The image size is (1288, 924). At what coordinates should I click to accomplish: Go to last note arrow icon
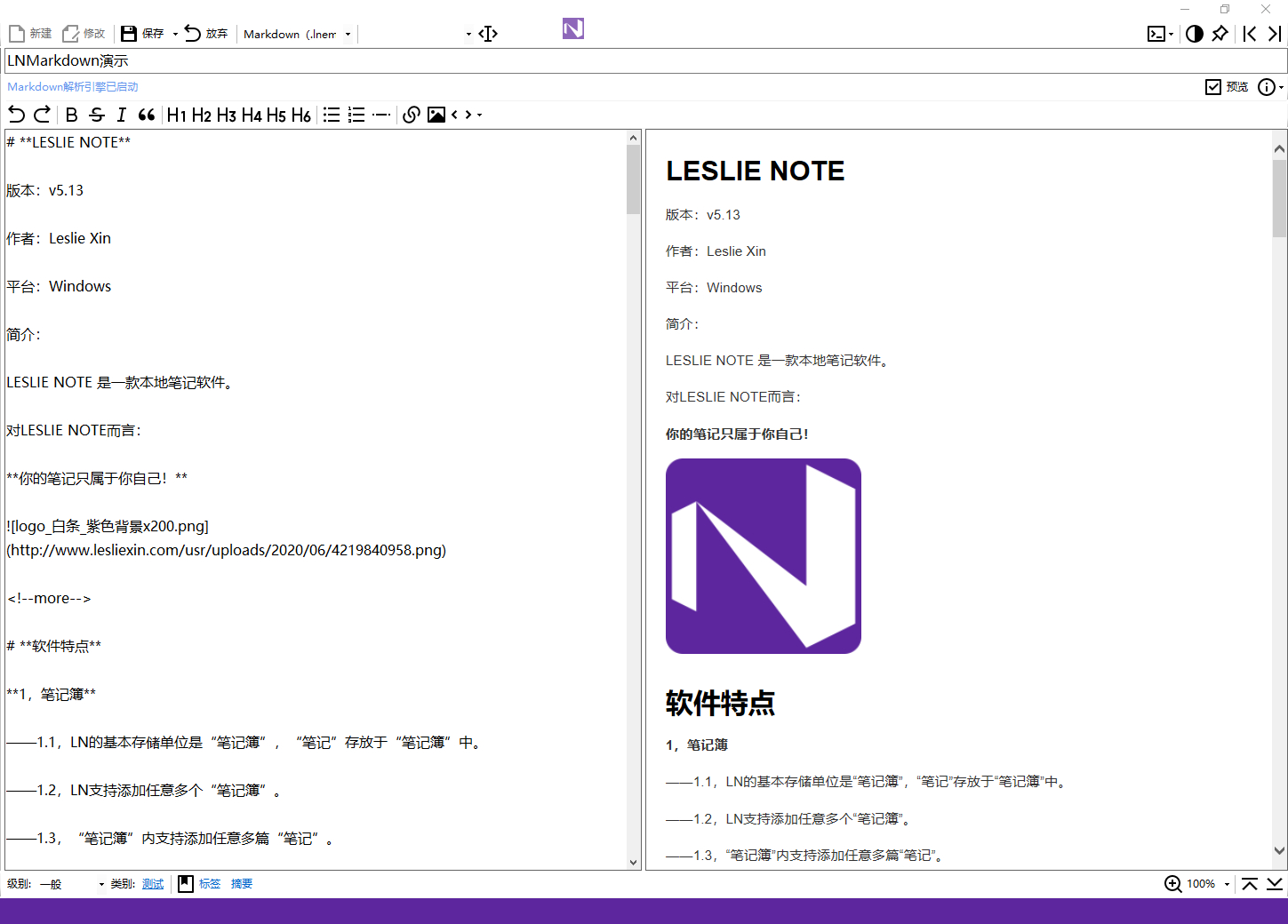(x=1275, y=34)
